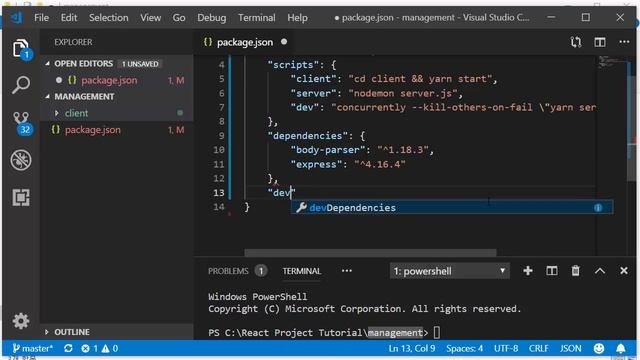The width and height of the screenshot is (640, 360).
Task: Open the Debug view in activity bar
Action: 21,160
